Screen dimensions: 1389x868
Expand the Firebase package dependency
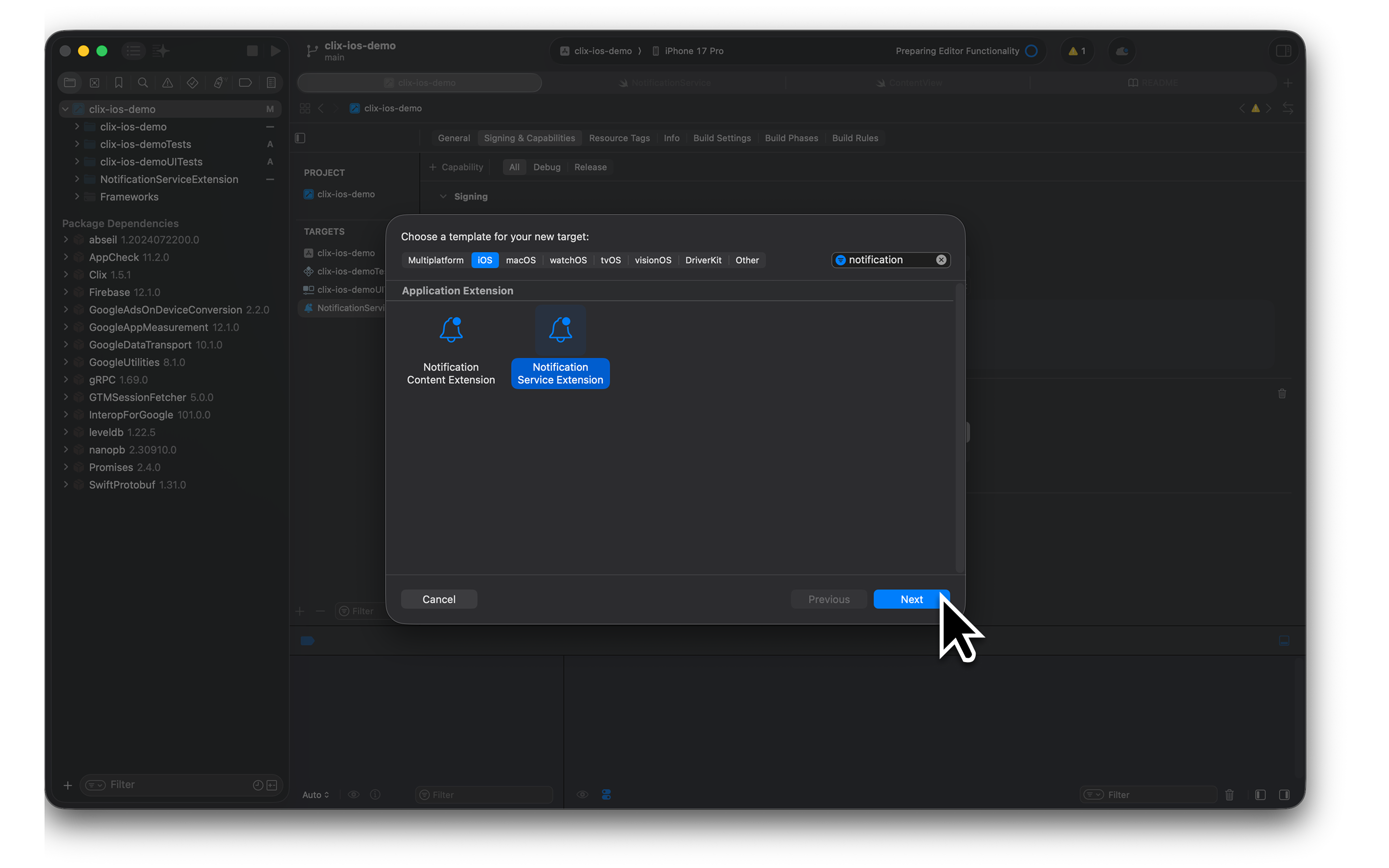67,292
